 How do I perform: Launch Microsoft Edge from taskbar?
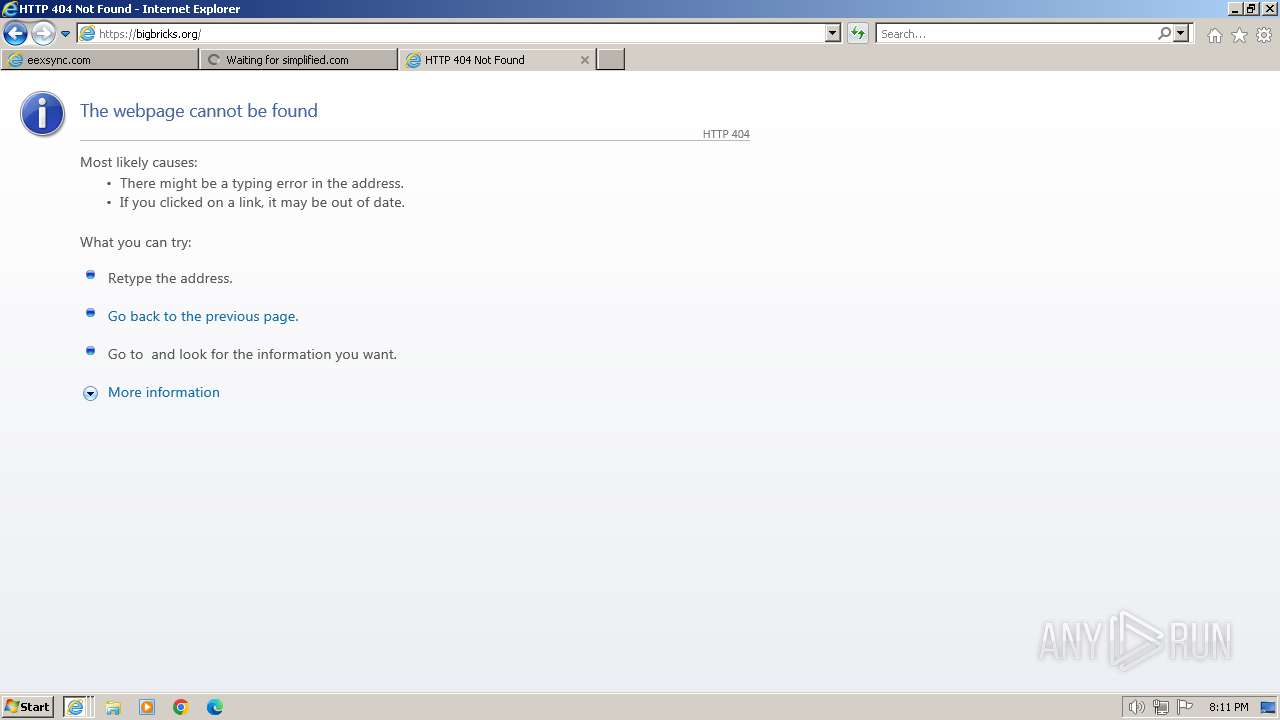pos(215,707)
